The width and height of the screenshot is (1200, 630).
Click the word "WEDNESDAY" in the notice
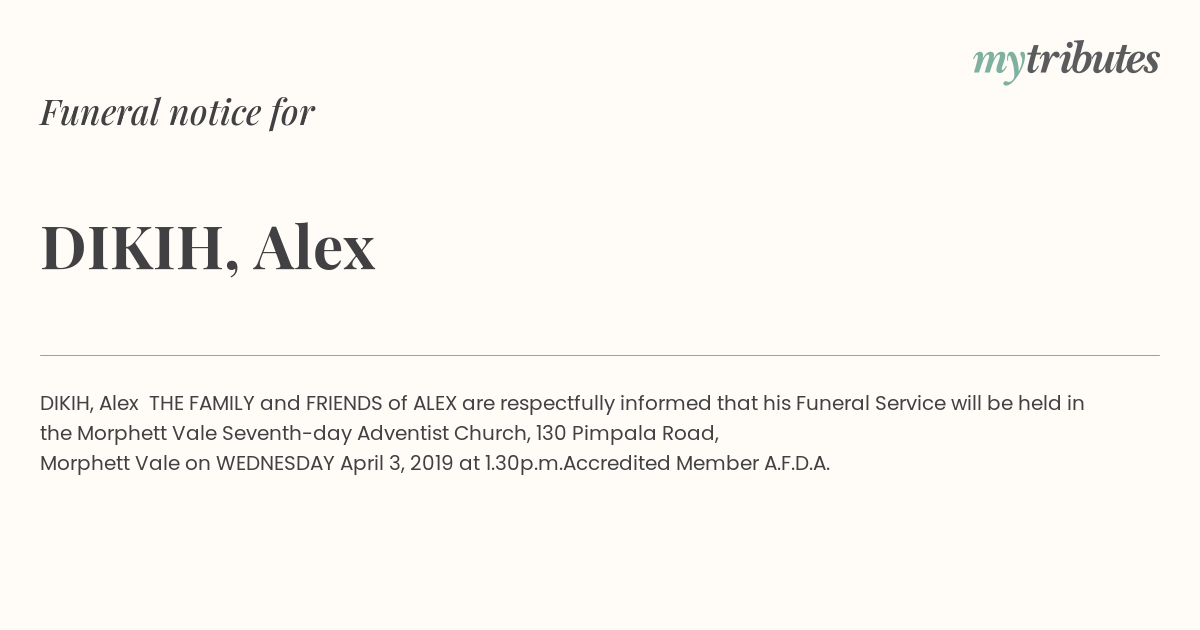click(x=275, y=464)
